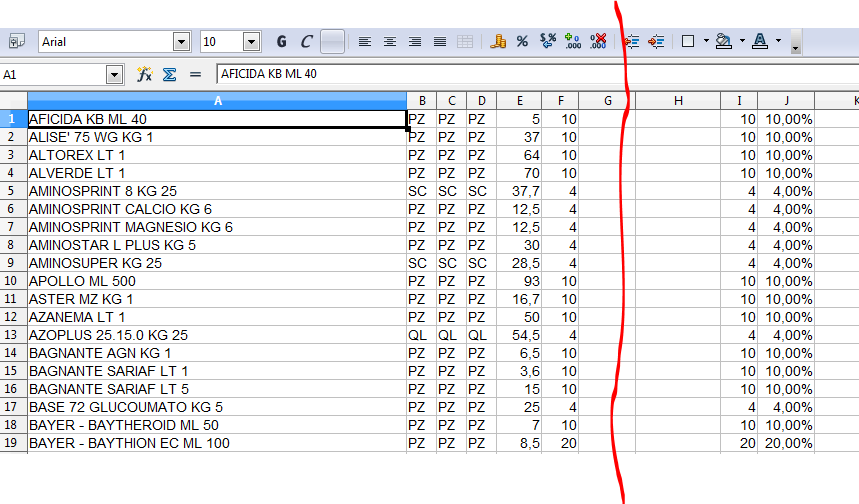Screen dimensions: 859x504
Task: Select value 70 in ALVERDE row
Action: (519, 173)
